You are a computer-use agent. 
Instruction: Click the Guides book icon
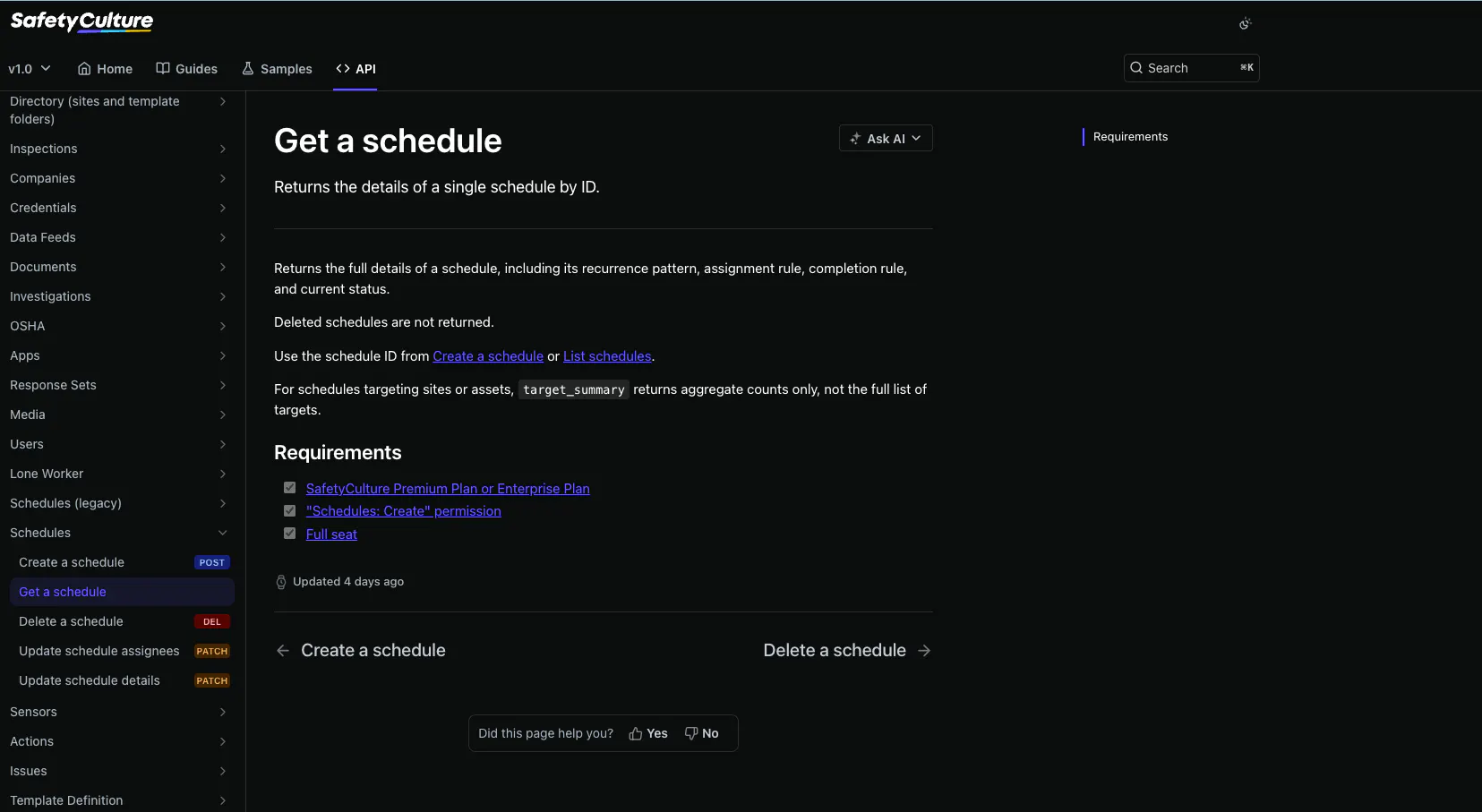point(163,69)
